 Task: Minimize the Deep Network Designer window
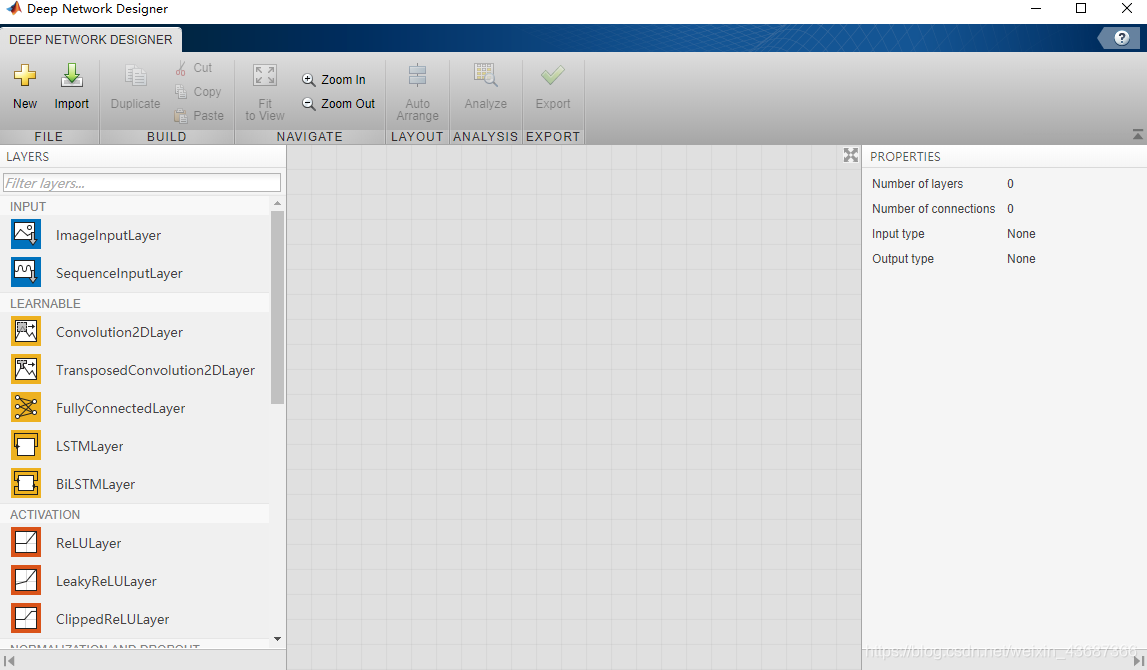(x=1036, y=9)
